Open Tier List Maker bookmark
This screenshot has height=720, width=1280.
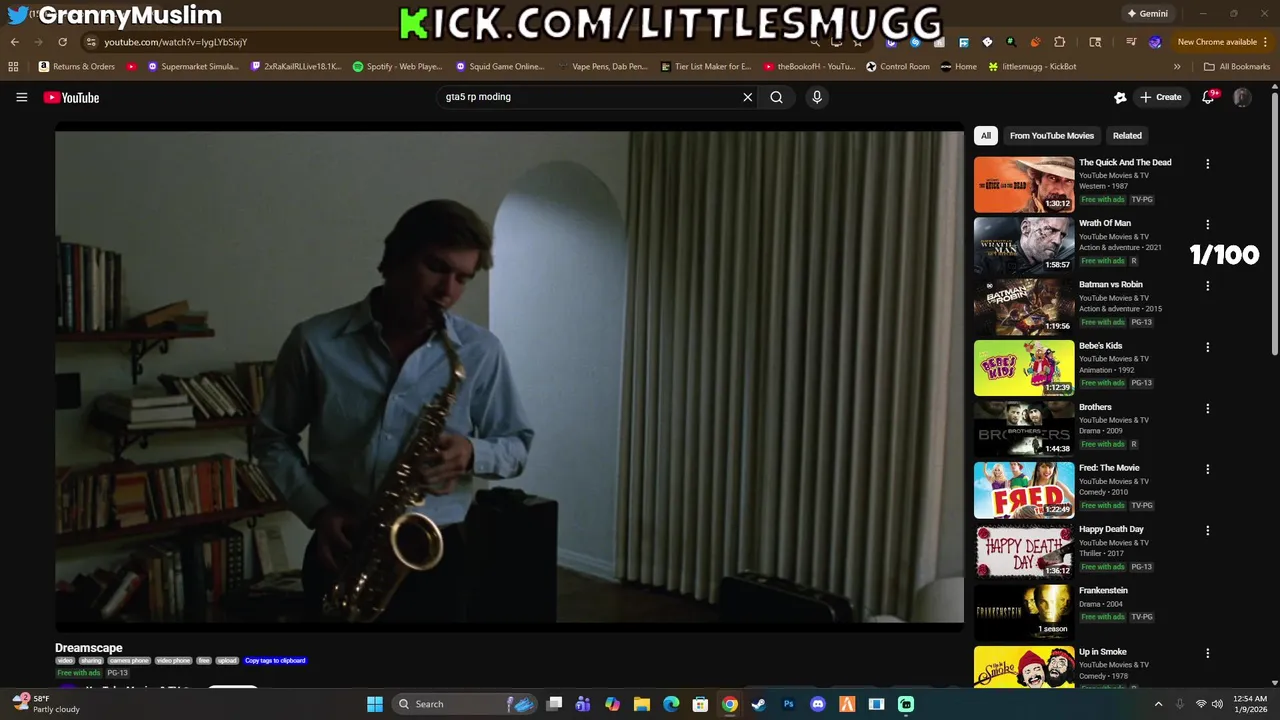click(x=706, y=67)
